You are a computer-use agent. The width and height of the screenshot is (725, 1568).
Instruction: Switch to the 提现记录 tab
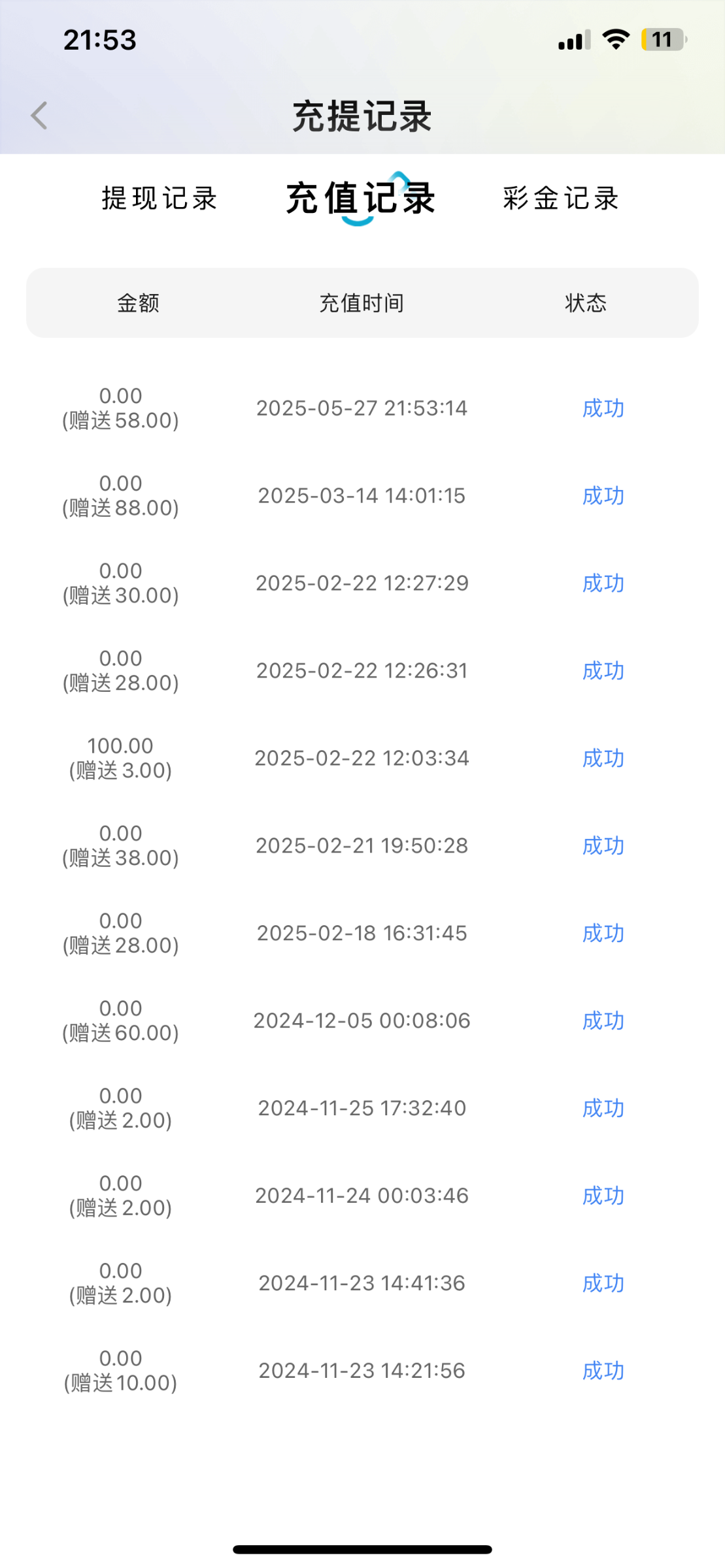160,198
